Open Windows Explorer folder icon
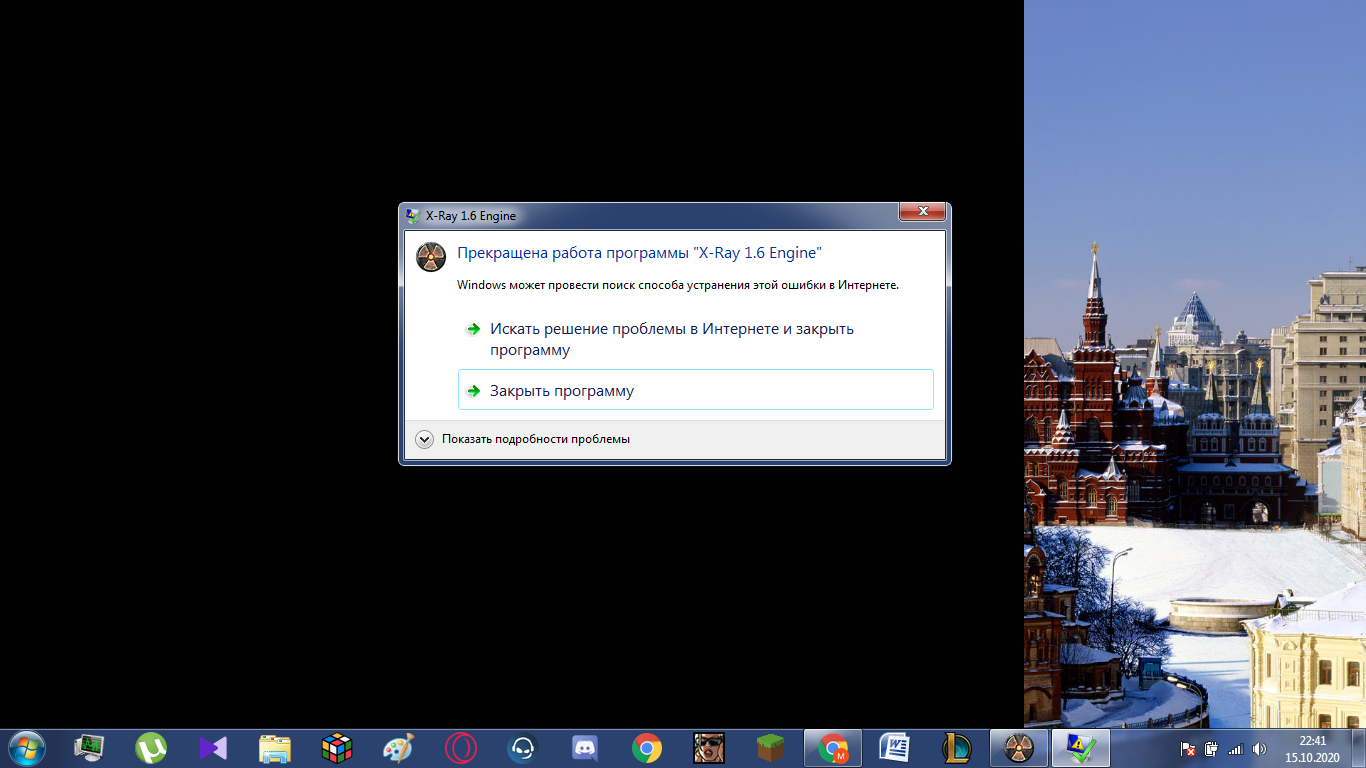The image size is (1366, 768). (x=275, y=748)
